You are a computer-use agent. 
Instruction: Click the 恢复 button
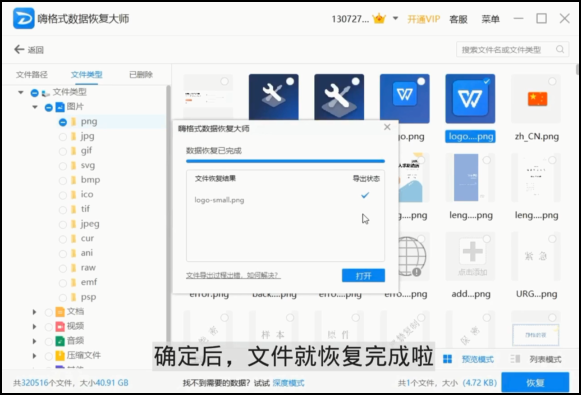click(x=535, y=382)
